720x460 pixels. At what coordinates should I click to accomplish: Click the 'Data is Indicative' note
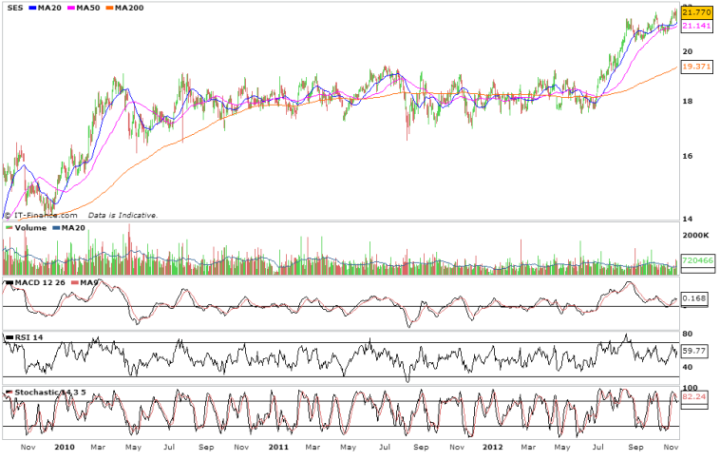123,215
